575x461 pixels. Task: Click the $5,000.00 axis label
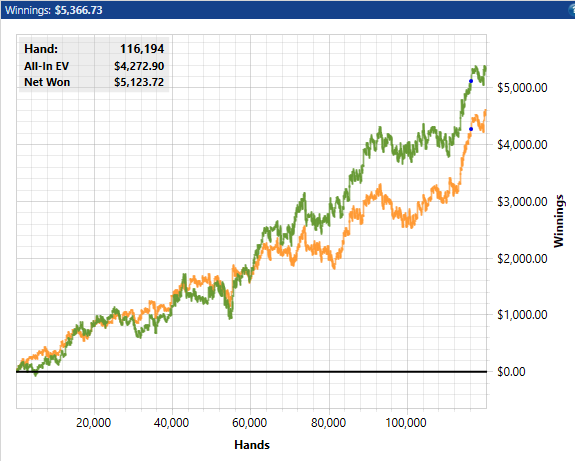coord(522,88)
